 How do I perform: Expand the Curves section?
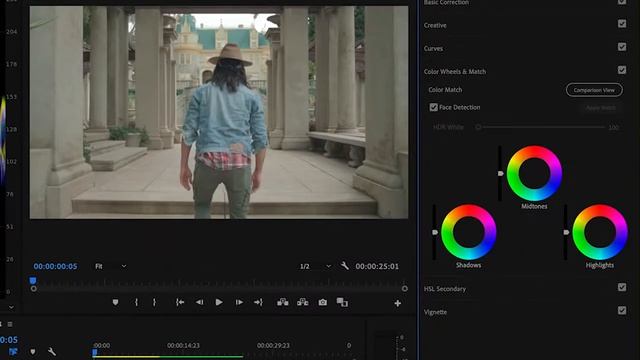[433, 49]
